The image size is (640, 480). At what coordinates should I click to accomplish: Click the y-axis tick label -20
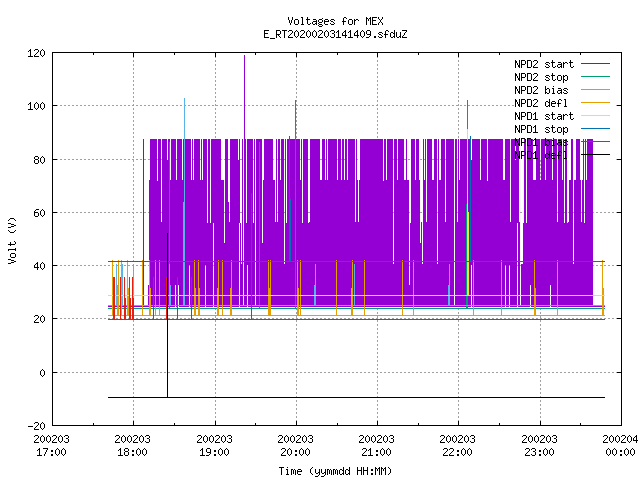(36, 426)
